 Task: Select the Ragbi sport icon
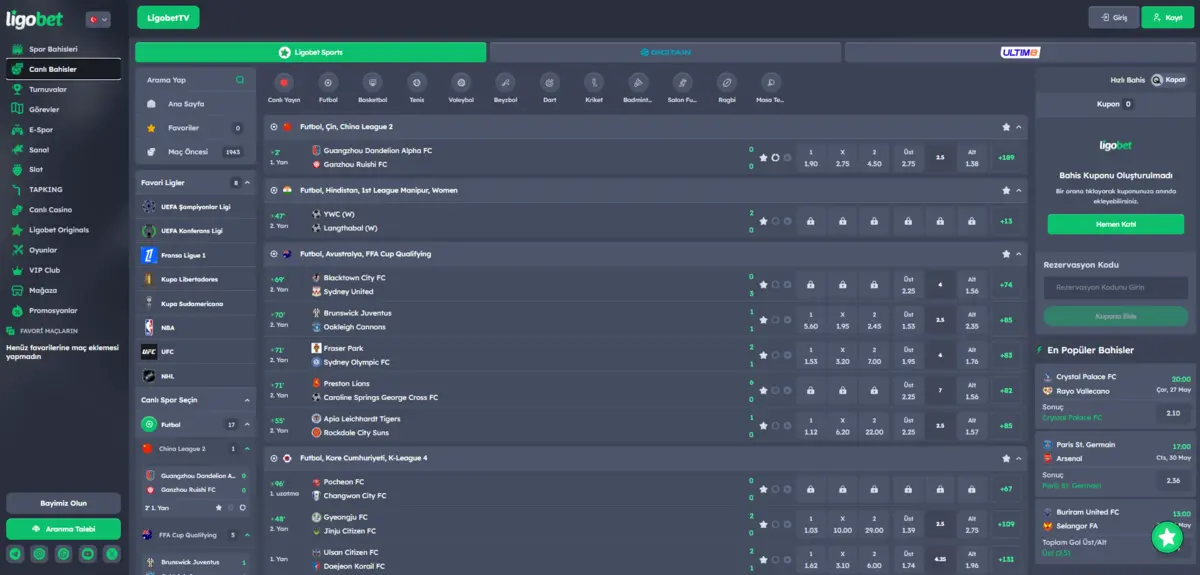click(x=727, y=83)
